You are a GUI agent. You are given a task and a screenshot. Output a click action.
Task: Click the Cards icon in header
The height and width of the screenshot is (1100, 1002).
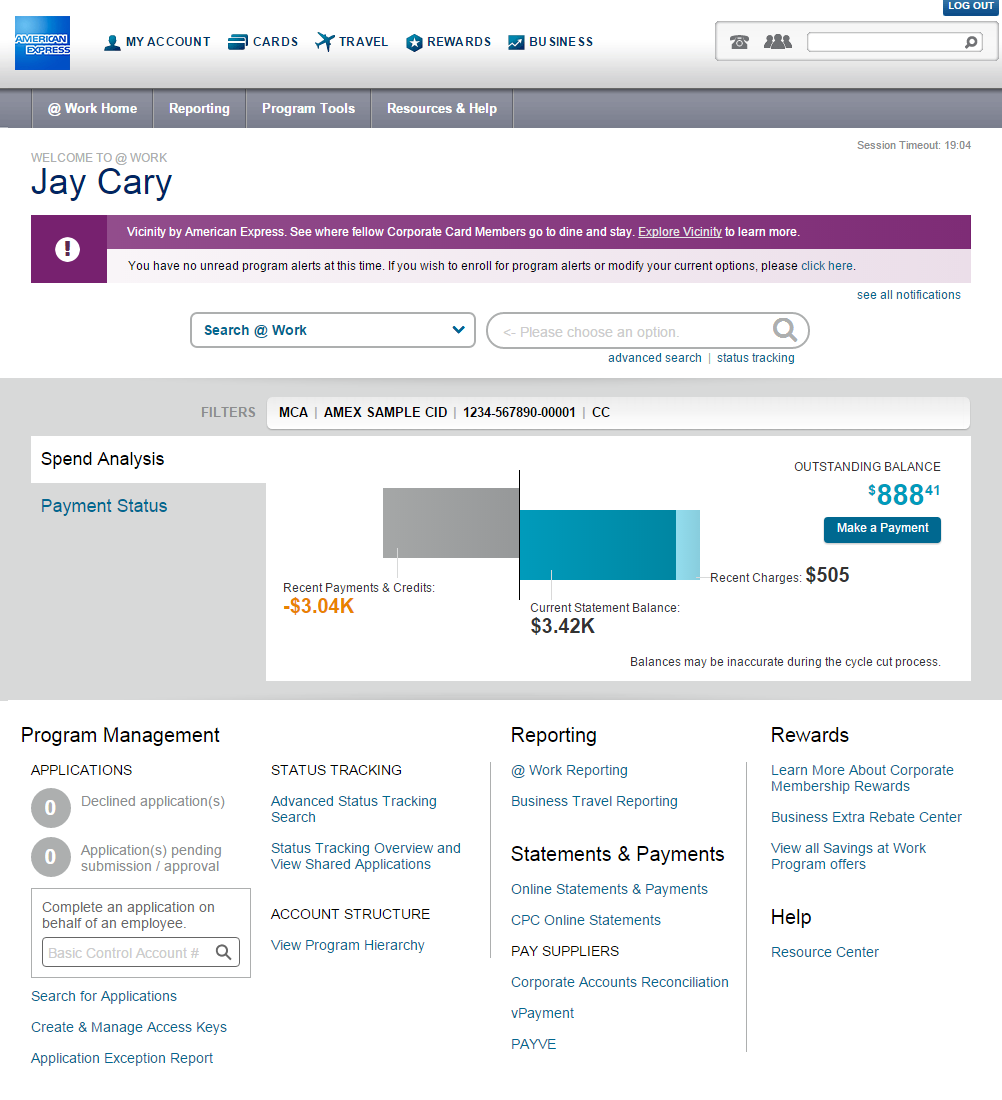238,42
